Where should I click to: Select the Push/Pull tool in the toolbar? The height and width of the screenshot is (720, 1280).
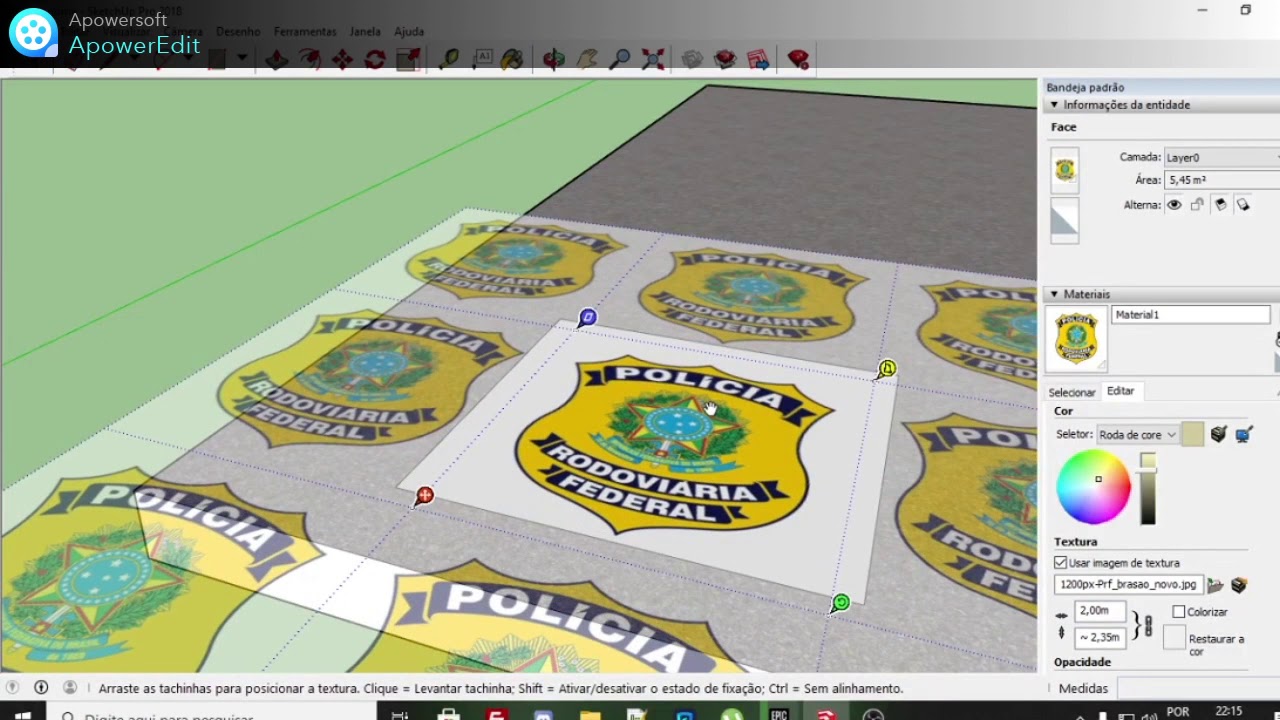tap(277, 60)
